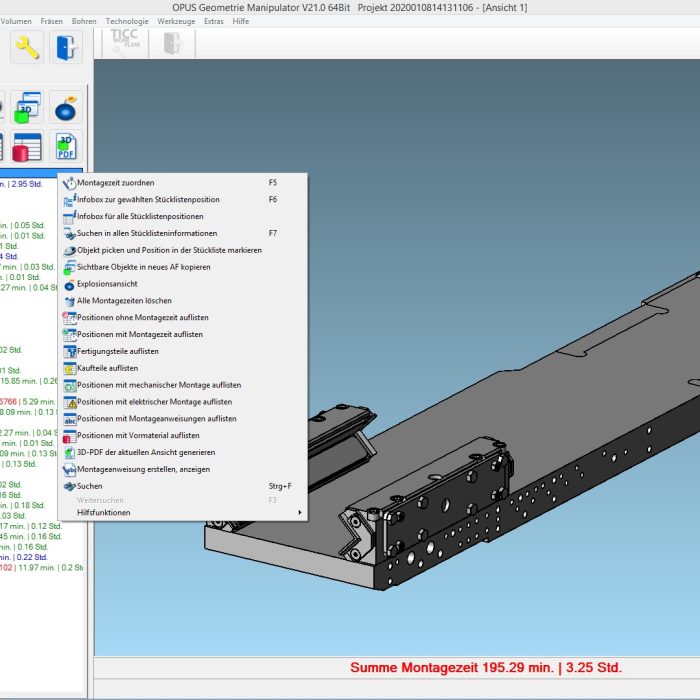Click the blue bomb explosion view icon

click(66, 107)
